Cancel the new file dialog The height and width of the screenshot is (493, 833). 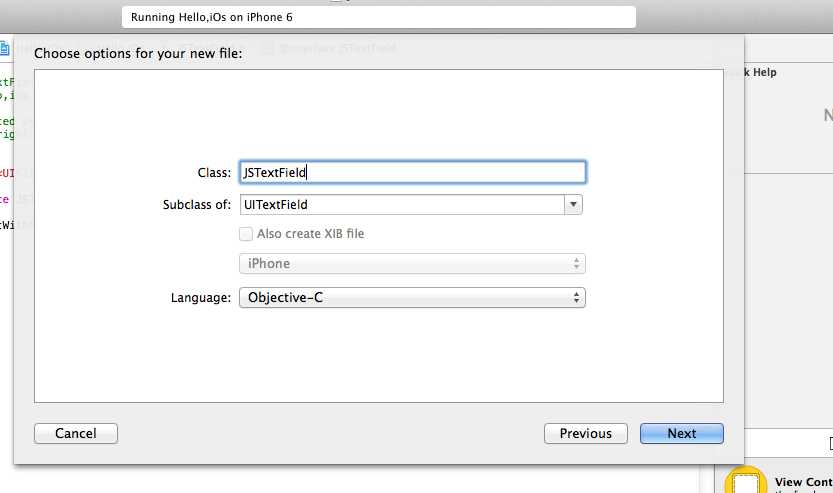coord(76,434)
